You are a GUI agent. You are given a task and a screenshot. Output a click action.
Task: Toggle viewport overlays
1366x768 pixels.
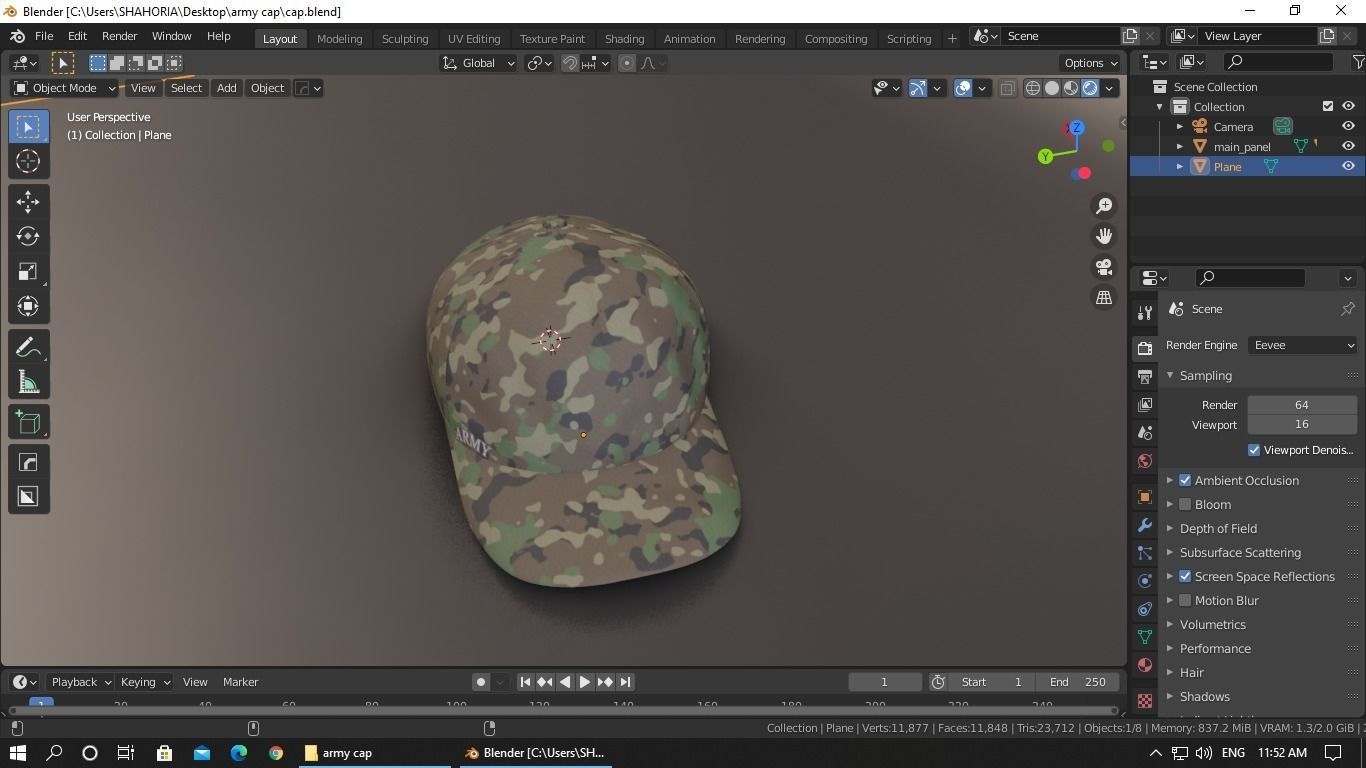[963, 88]
